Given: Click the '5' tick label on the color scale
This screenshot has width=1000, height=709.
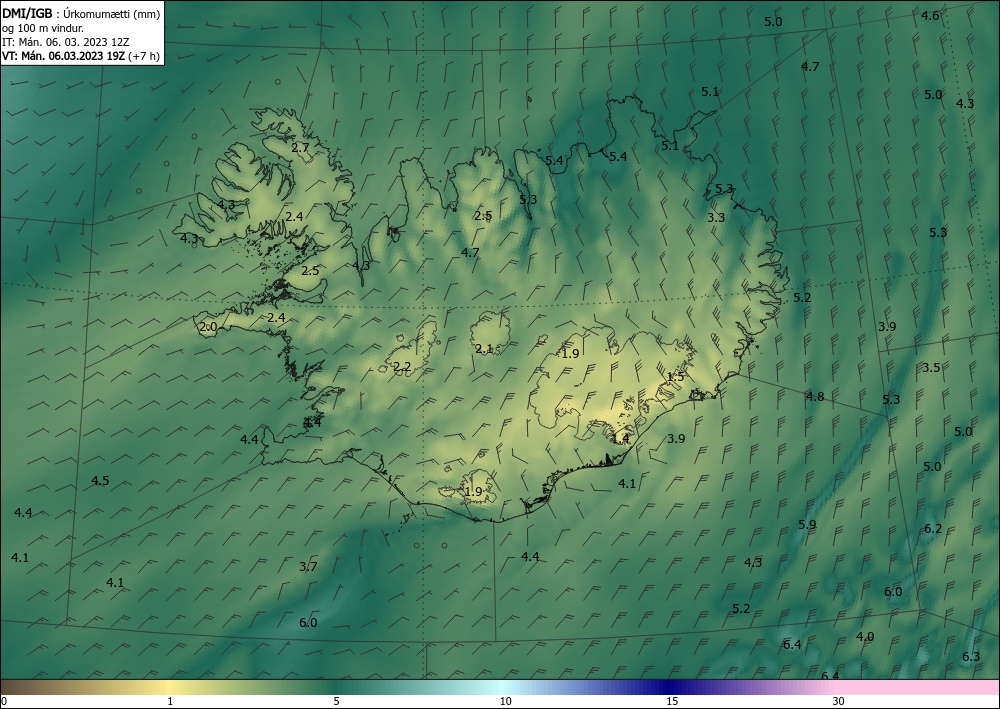Looking at the screenshot, I should tap(337, 702).
